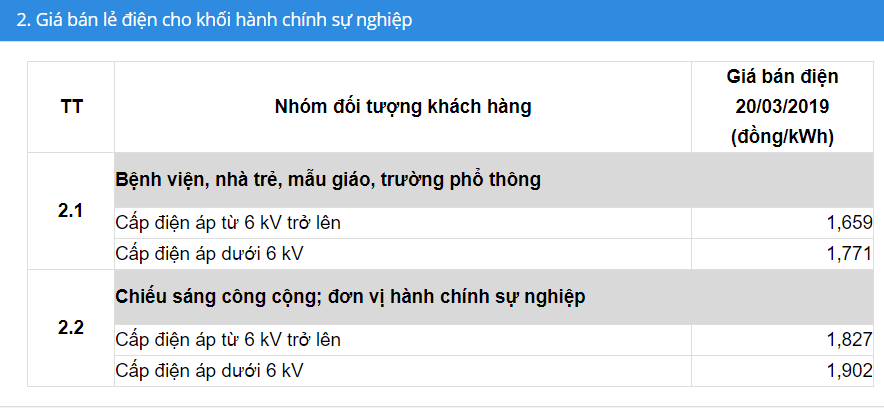884x408 pixels.
Task: Click the đồng/kWh unit label in header
Action: click(782, 138)
